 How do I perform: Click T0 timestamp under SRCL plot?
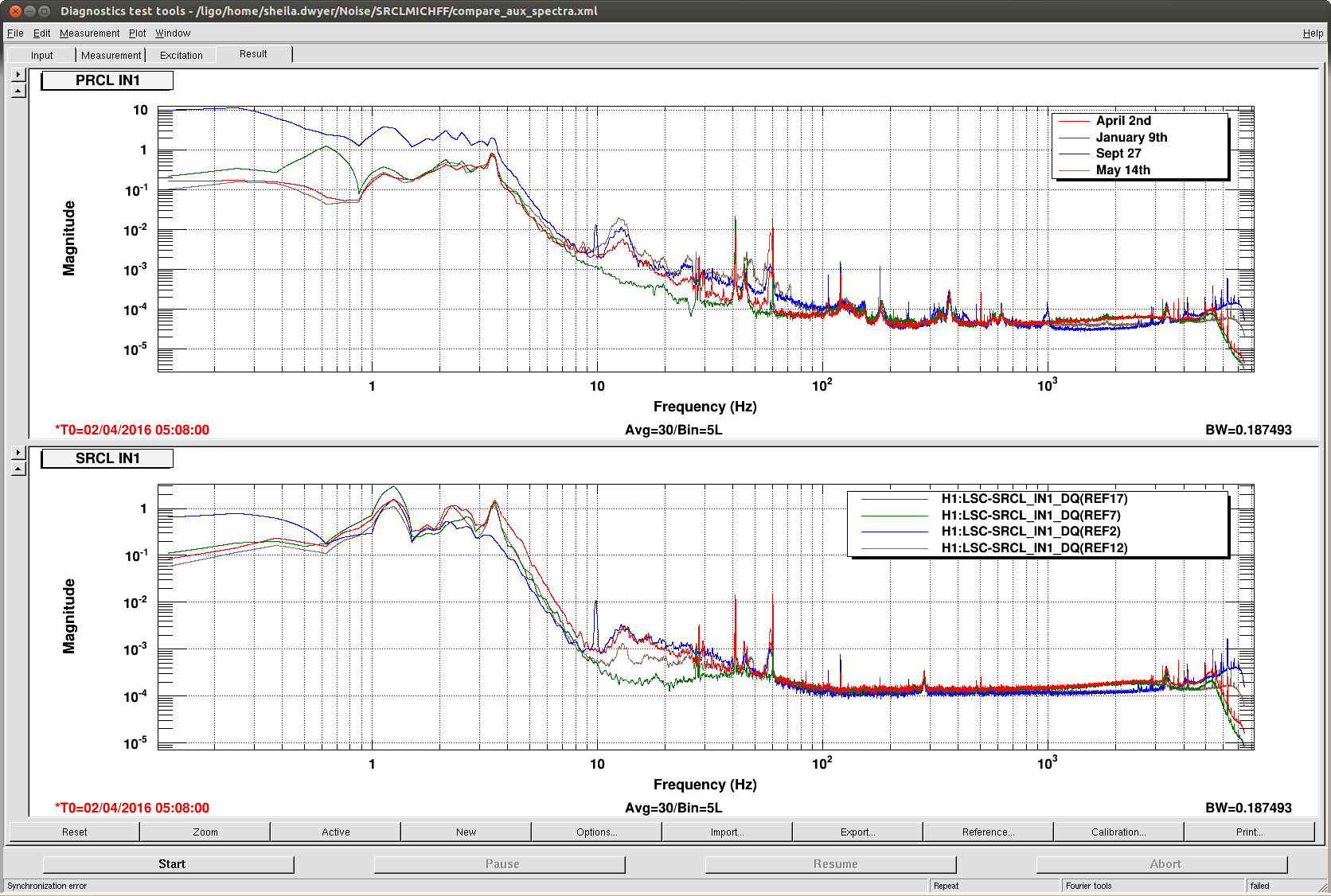point(132,808)
